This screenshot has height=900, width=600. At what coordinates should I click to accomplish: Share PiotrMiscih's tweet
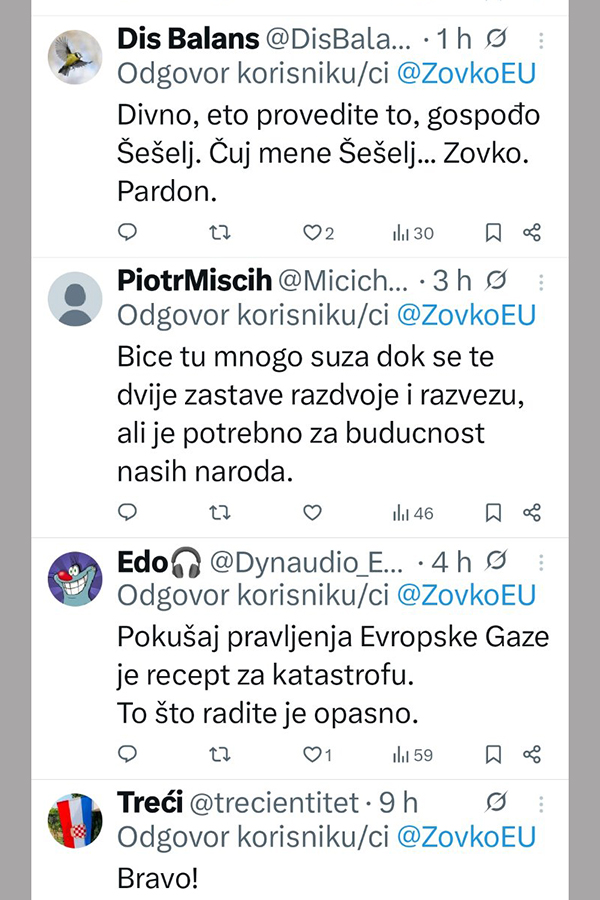pos(532,513)
